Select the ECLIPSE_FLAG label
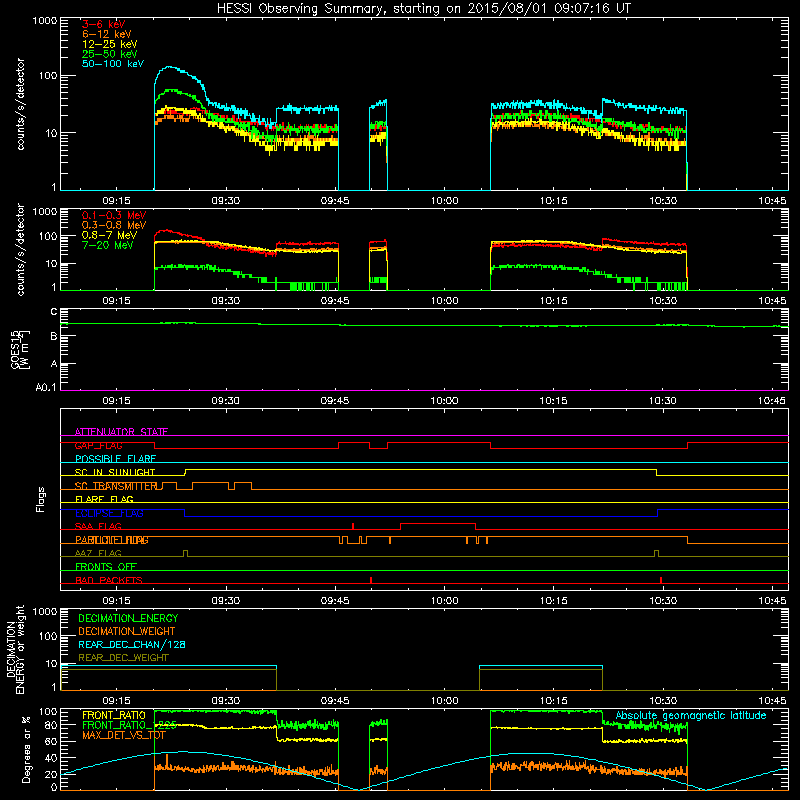800x800 pixels. coord(109,513)
